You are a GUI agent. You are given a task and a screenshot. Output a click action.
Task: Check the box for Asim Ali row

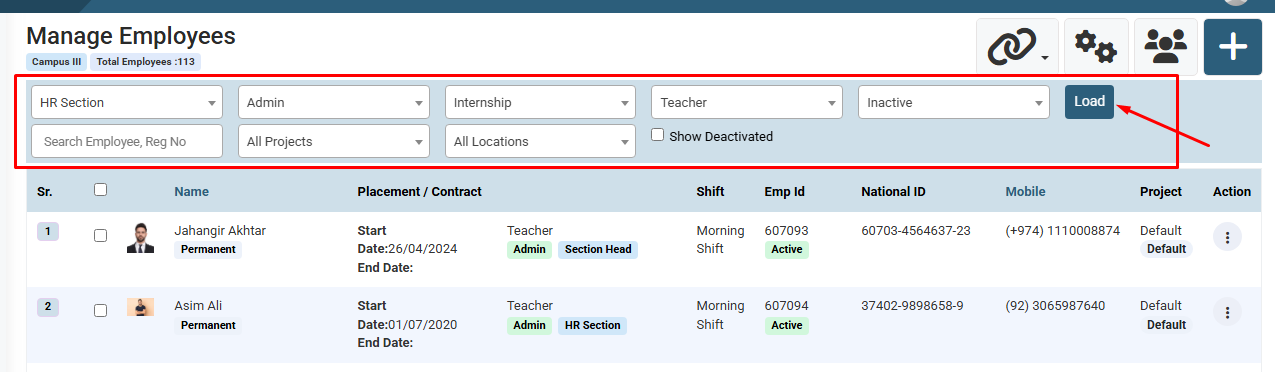pyautogui.click(x=100, y=311)
